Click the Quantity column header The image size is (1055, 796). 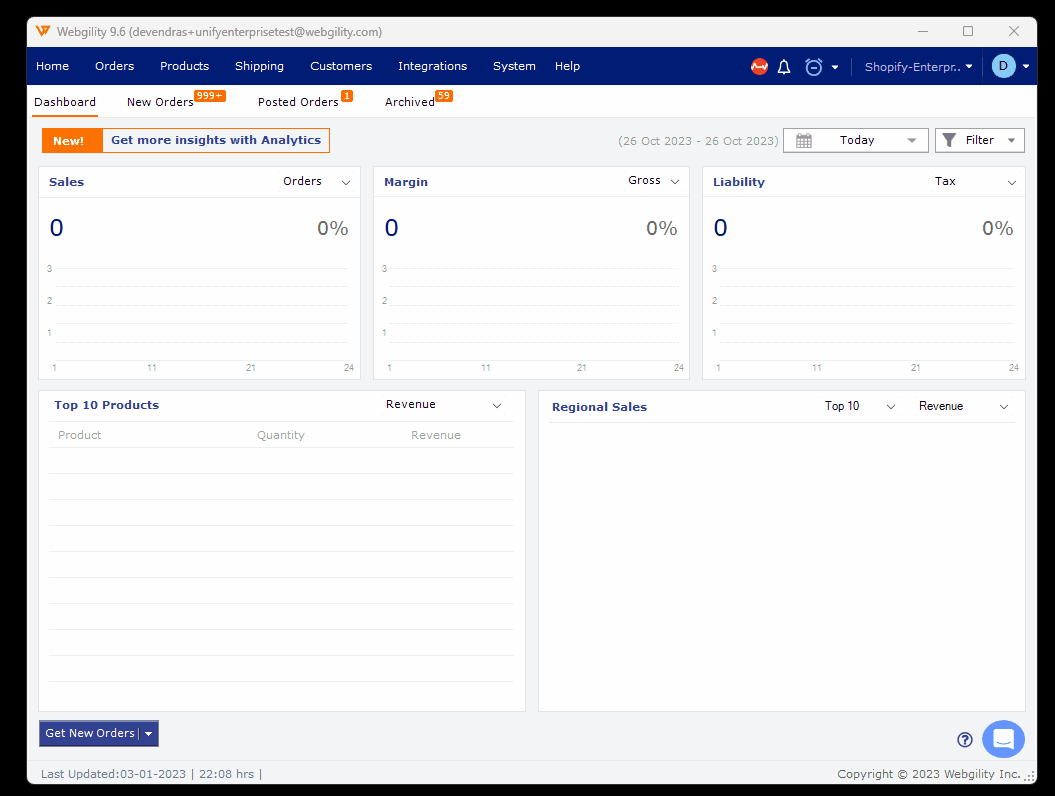[281, 435]
